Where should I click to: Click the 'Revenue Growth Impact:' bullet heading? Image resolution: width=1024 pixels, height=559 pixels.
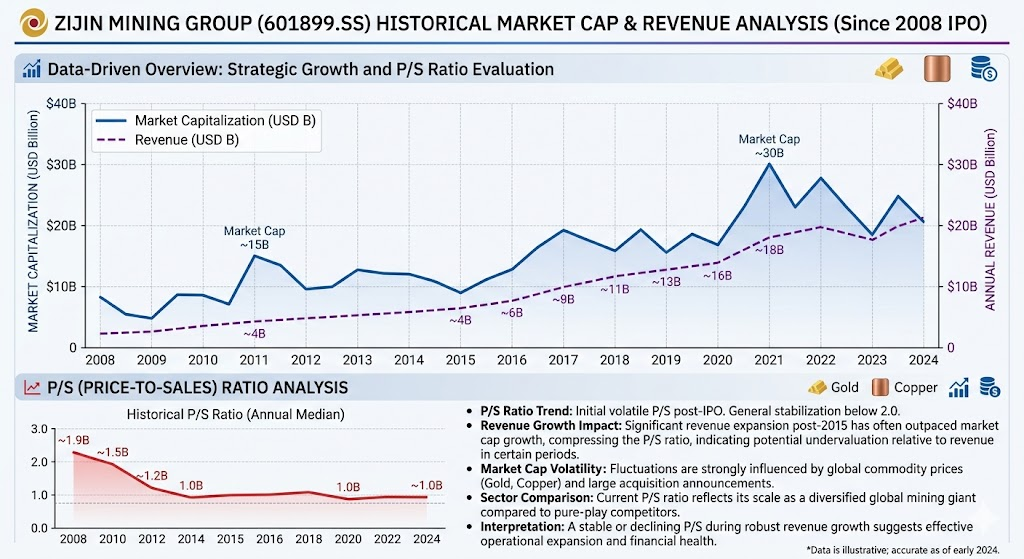pos(551,426)
